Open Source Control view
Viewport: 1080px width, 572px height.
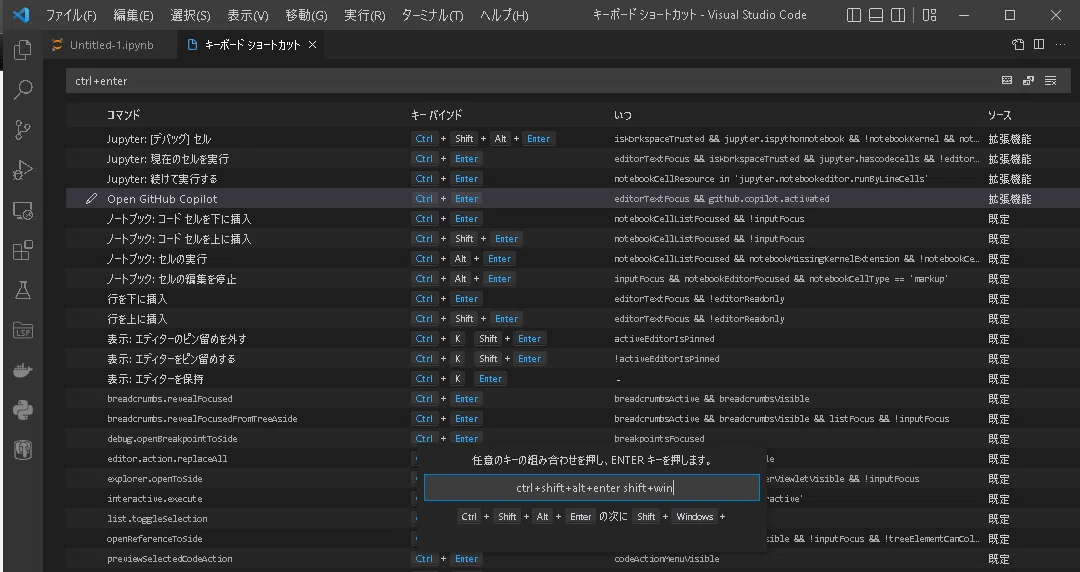(23, 130)
